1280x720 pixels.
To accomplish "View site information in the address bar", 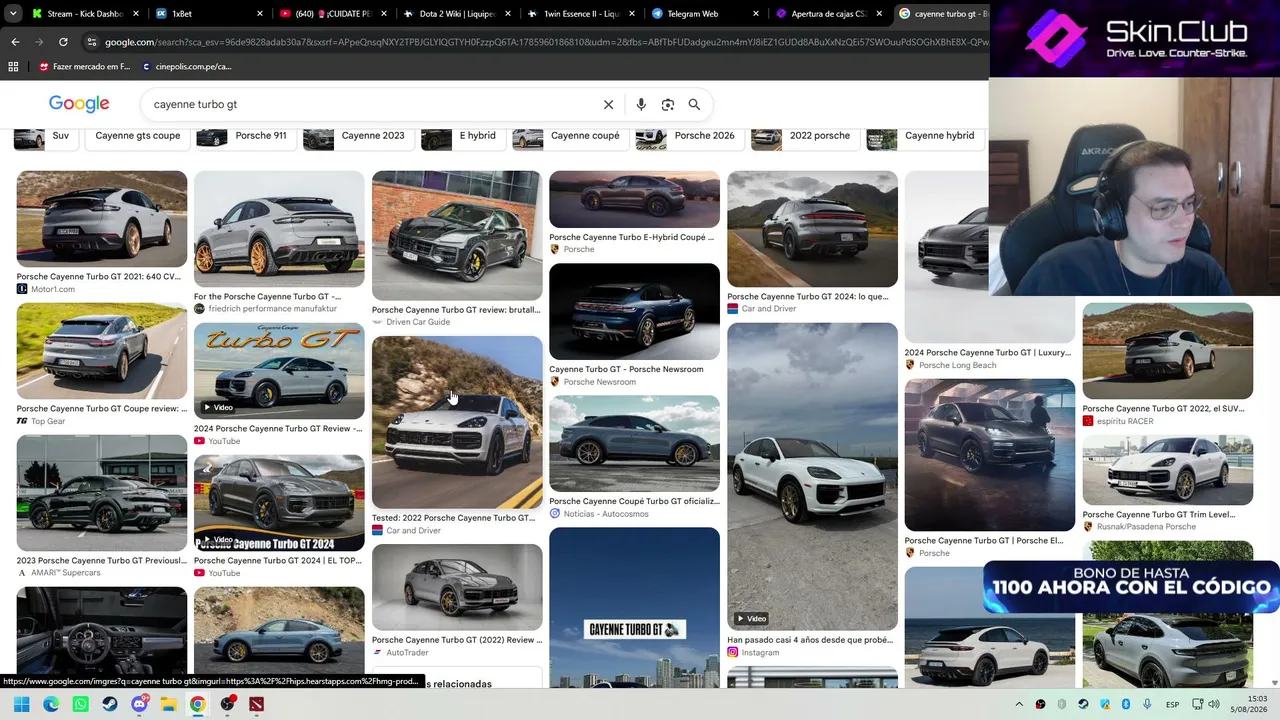I will (92, 42).
